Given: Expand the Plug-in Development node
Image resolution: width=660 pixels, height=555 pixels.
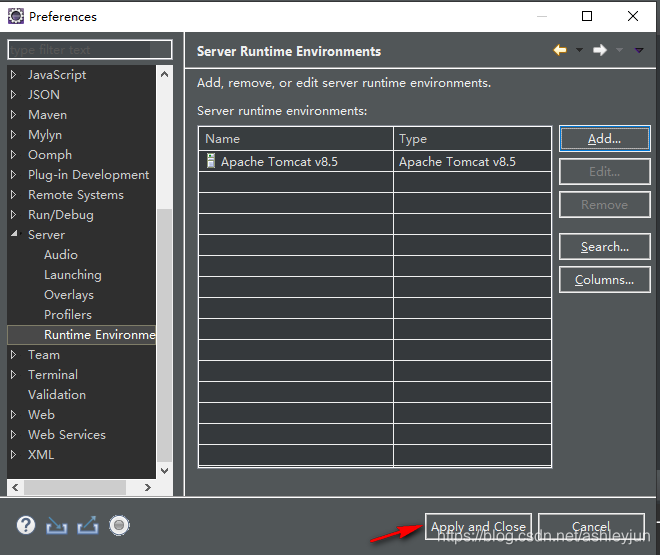Looking at the screenshot, I should [x=13, y=174].
